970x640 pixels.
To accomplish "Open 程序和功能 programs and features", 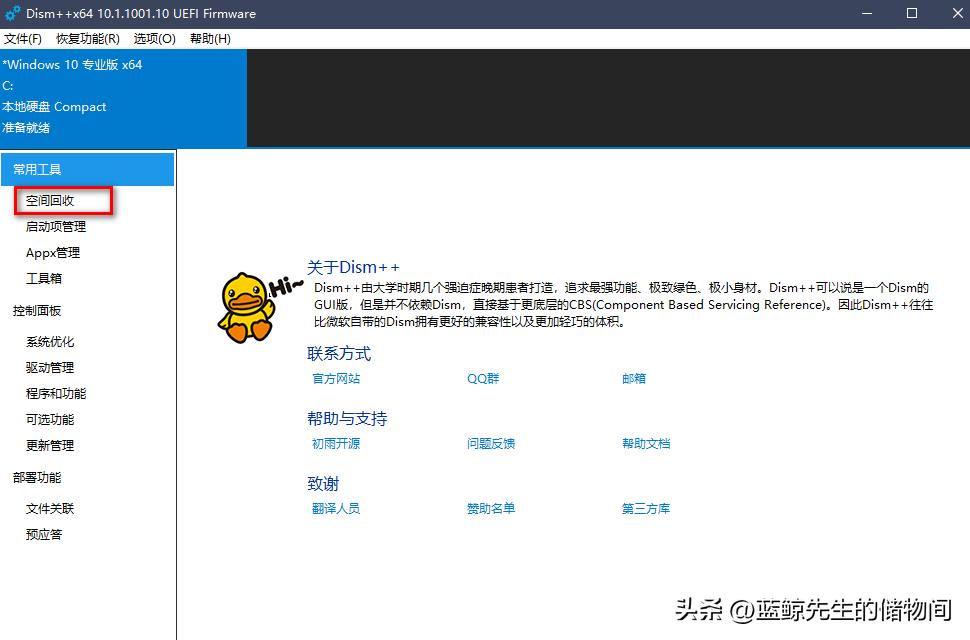I will coord(60,393).
